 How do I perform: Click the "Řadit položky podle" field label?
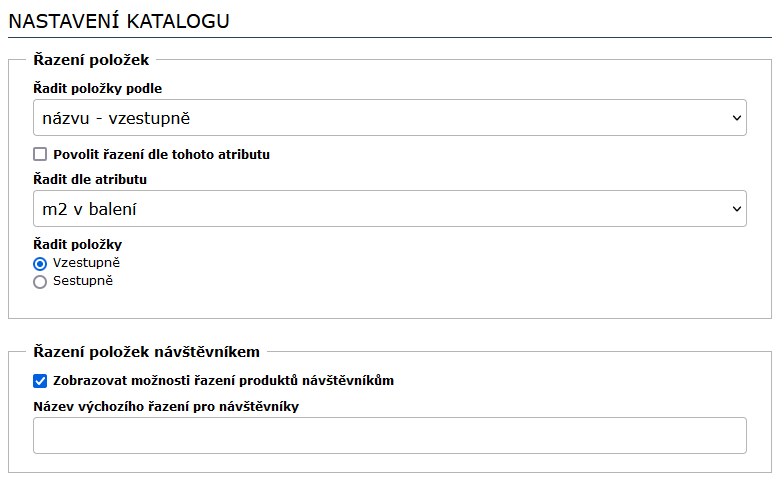97,88
